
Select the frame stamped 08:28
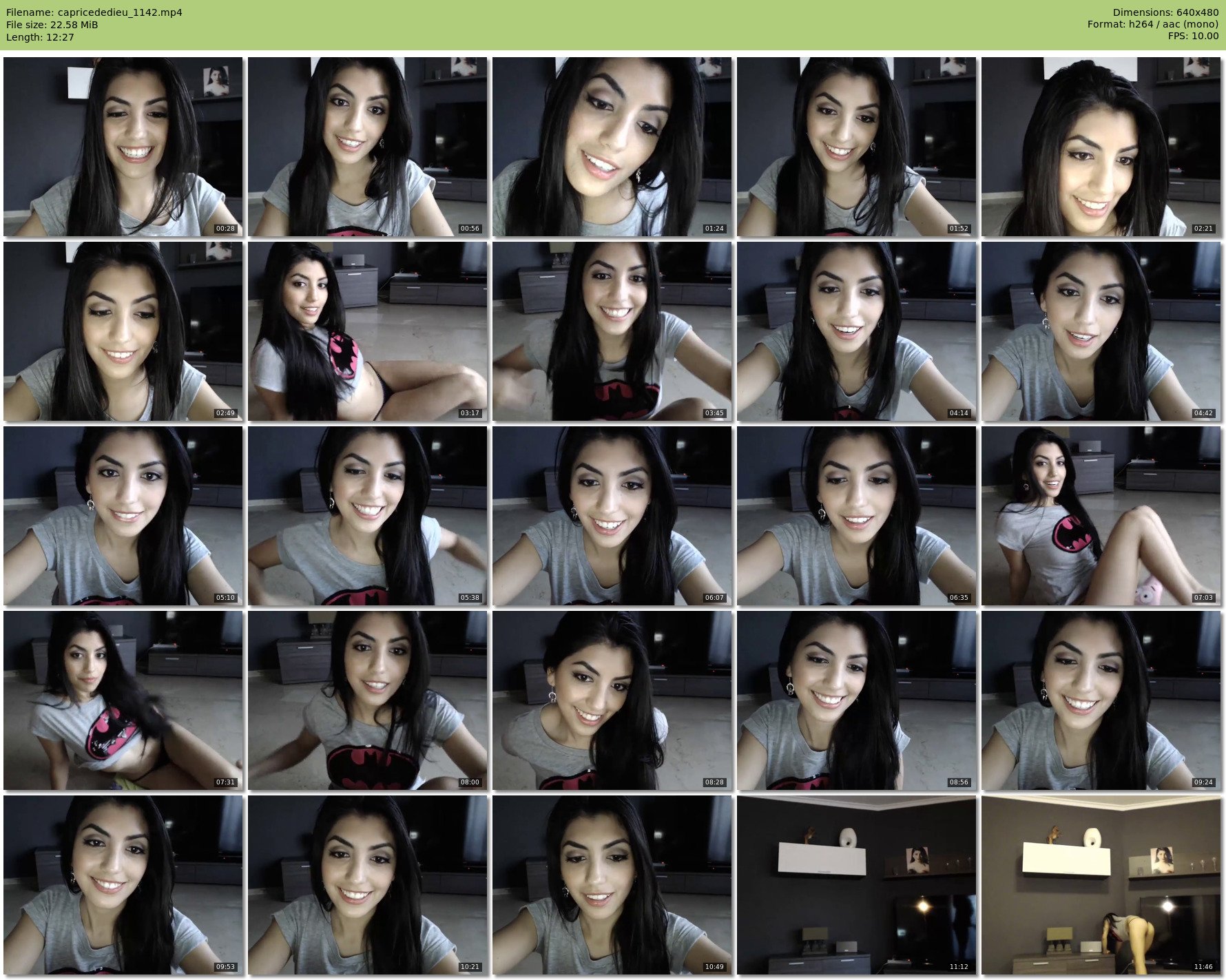tap(612, 700)
